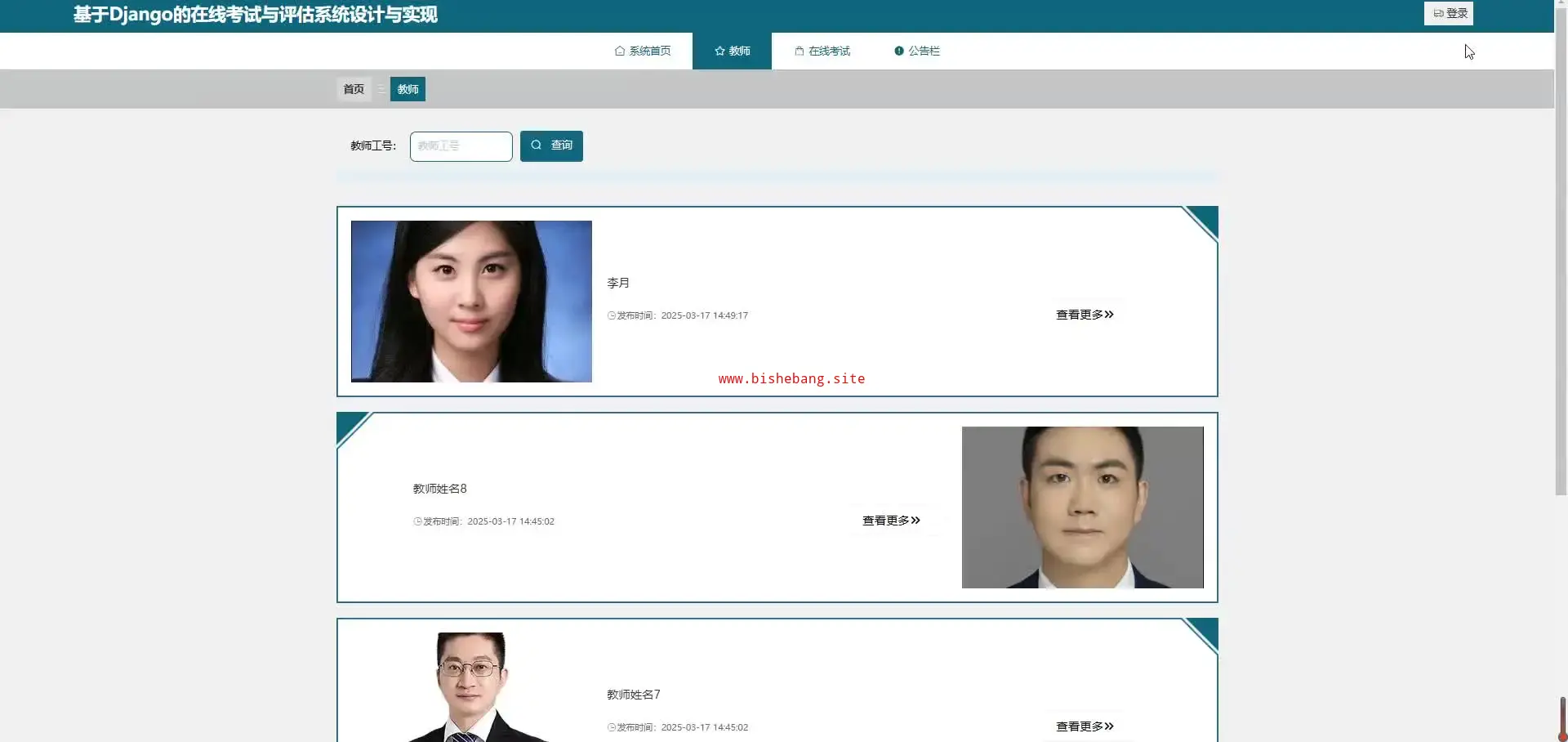This screenshot has height=742, width=1568.
Task: Click the page's vertical scrollbar
Action: tap(1561, 245)
